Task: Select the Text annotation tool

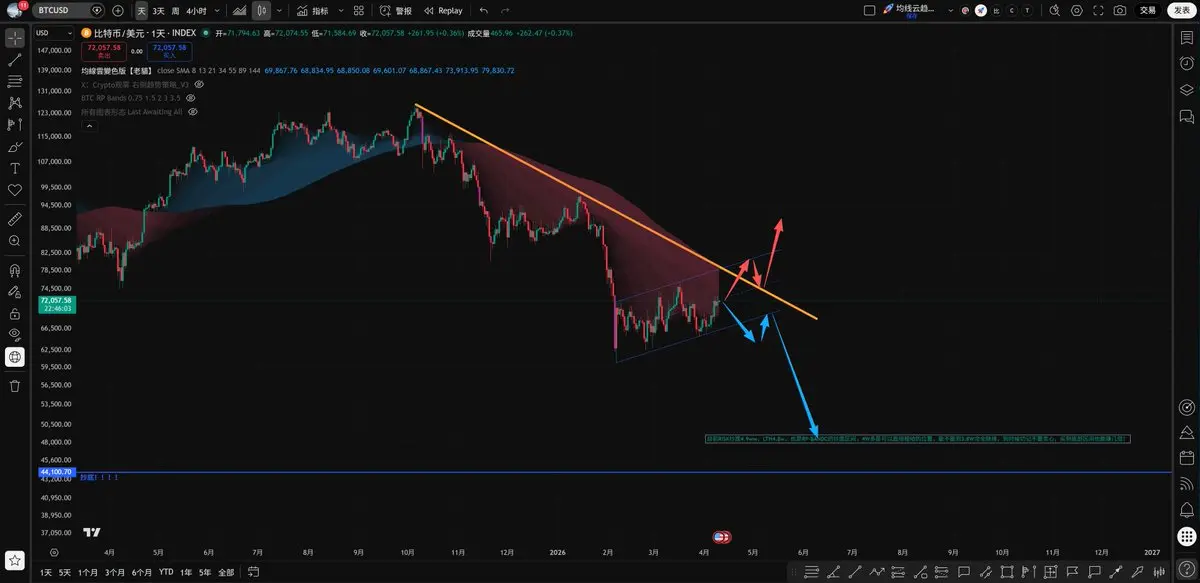Action: pos(14,168)
